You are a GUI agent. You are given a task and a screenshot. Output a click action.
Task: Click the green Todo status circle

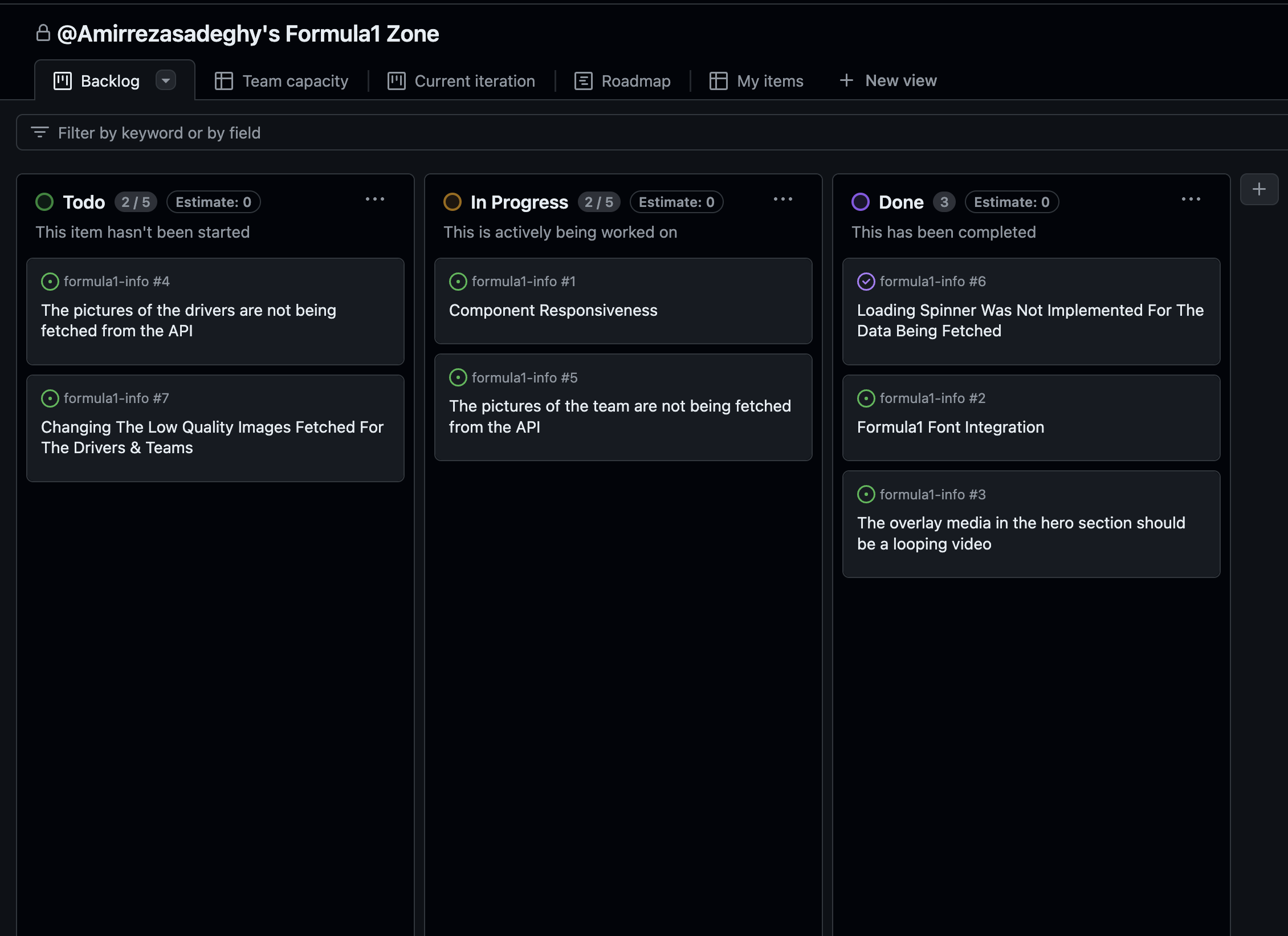tap(44, 202)
